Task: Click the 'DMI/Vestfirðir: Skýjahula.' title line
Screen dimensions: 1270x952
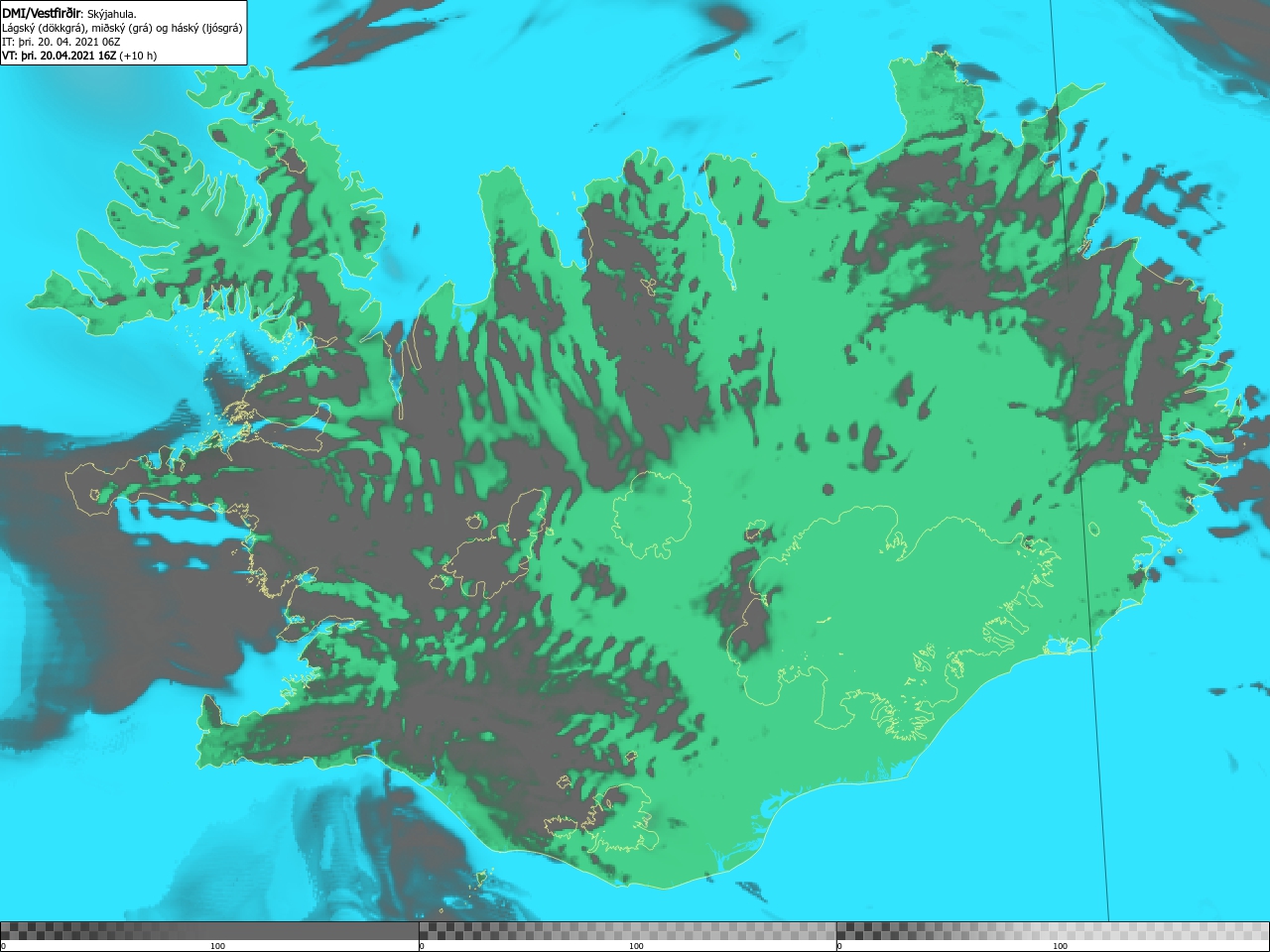Action: [69, 14]
